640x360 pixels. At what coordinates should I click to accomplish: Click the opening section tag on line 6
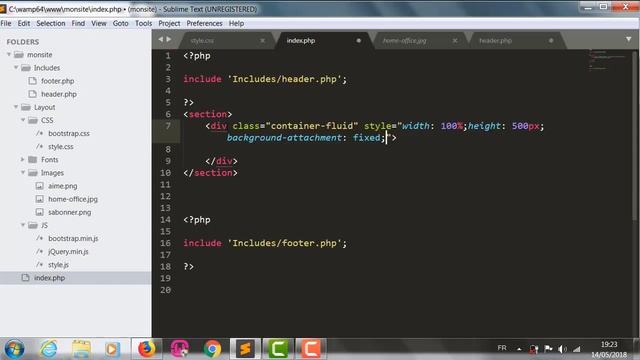pos(207,114)
